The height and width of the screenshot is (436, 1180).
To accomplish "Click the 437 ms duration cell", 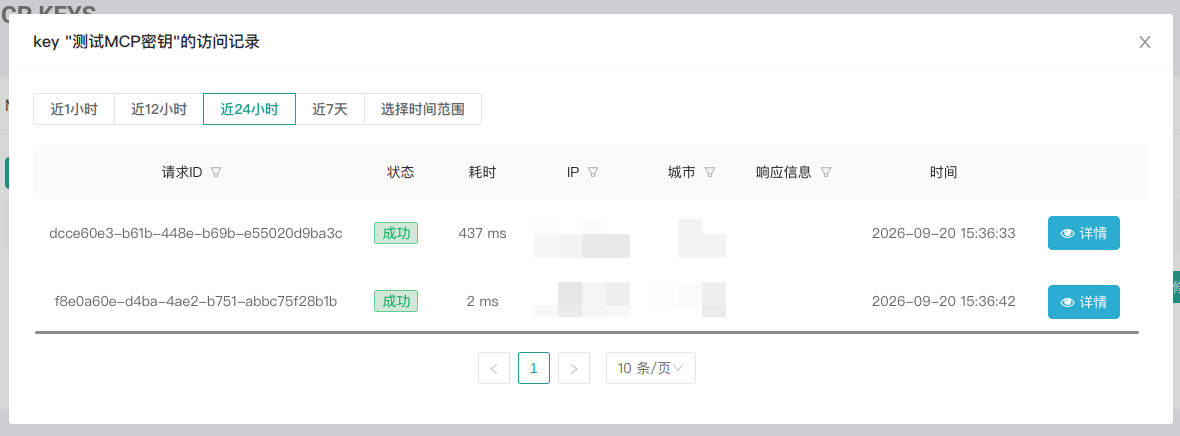I will pyautogui.click(x=482, y=233).
